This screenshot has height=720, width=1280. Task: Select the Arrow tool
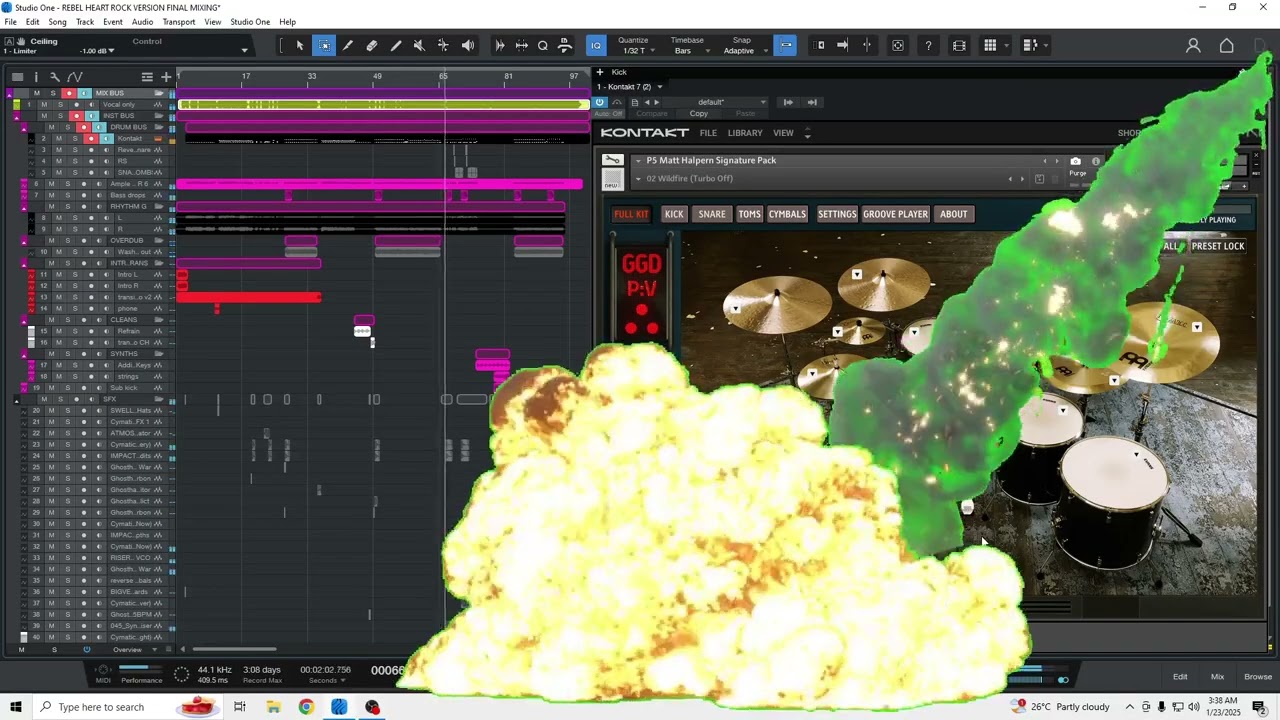pyautogui.click(x=300, y=45)
